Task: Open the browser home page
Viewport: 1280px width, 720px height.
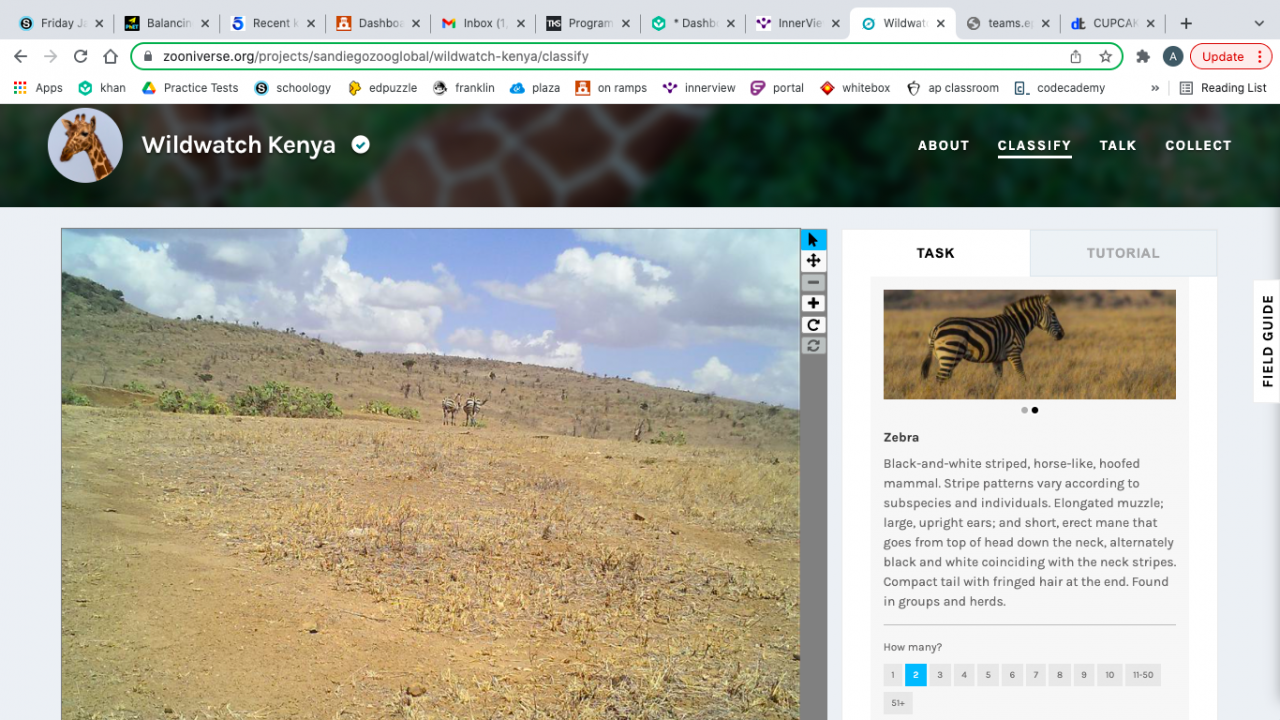Action: click(x=111, y=57)
